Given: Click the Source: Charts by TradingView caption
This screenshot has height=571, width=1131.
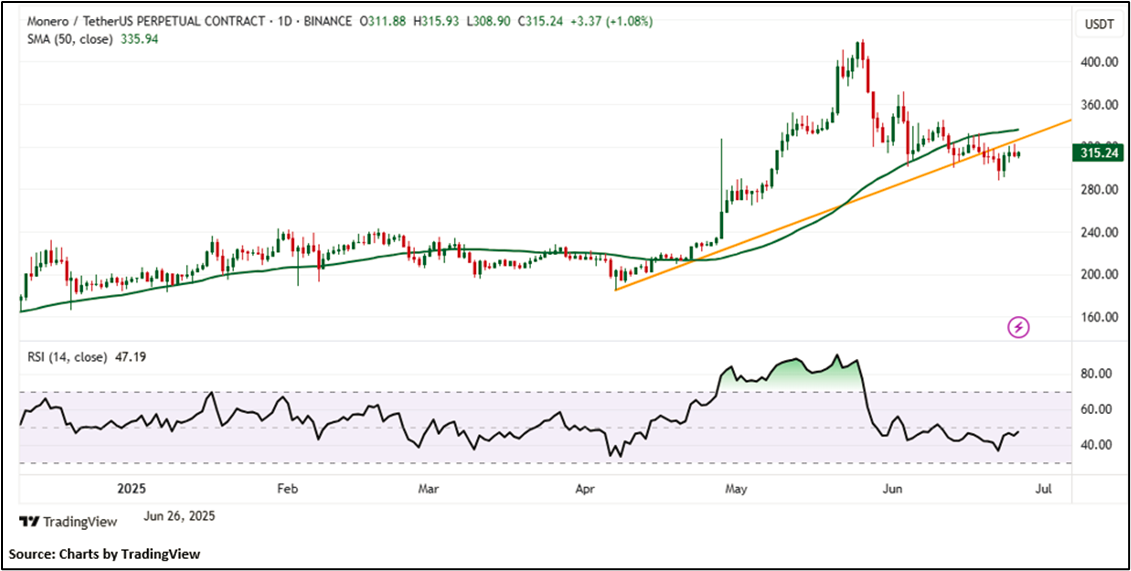Looking at the screenshot, I should pyautogui.click(x=105, y=554).
